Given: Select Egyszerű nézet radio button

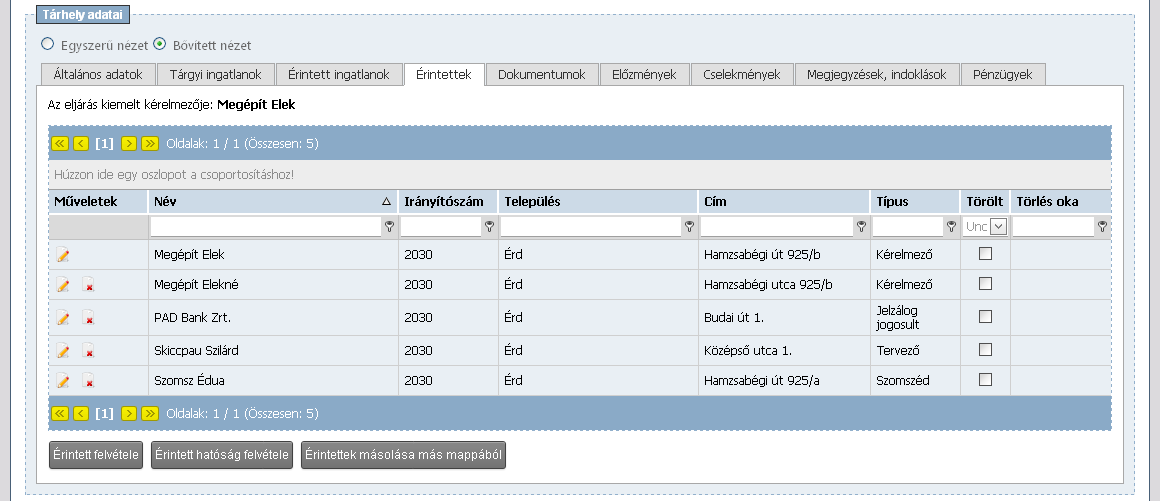Looking at the screenshot, I should 47,44.
